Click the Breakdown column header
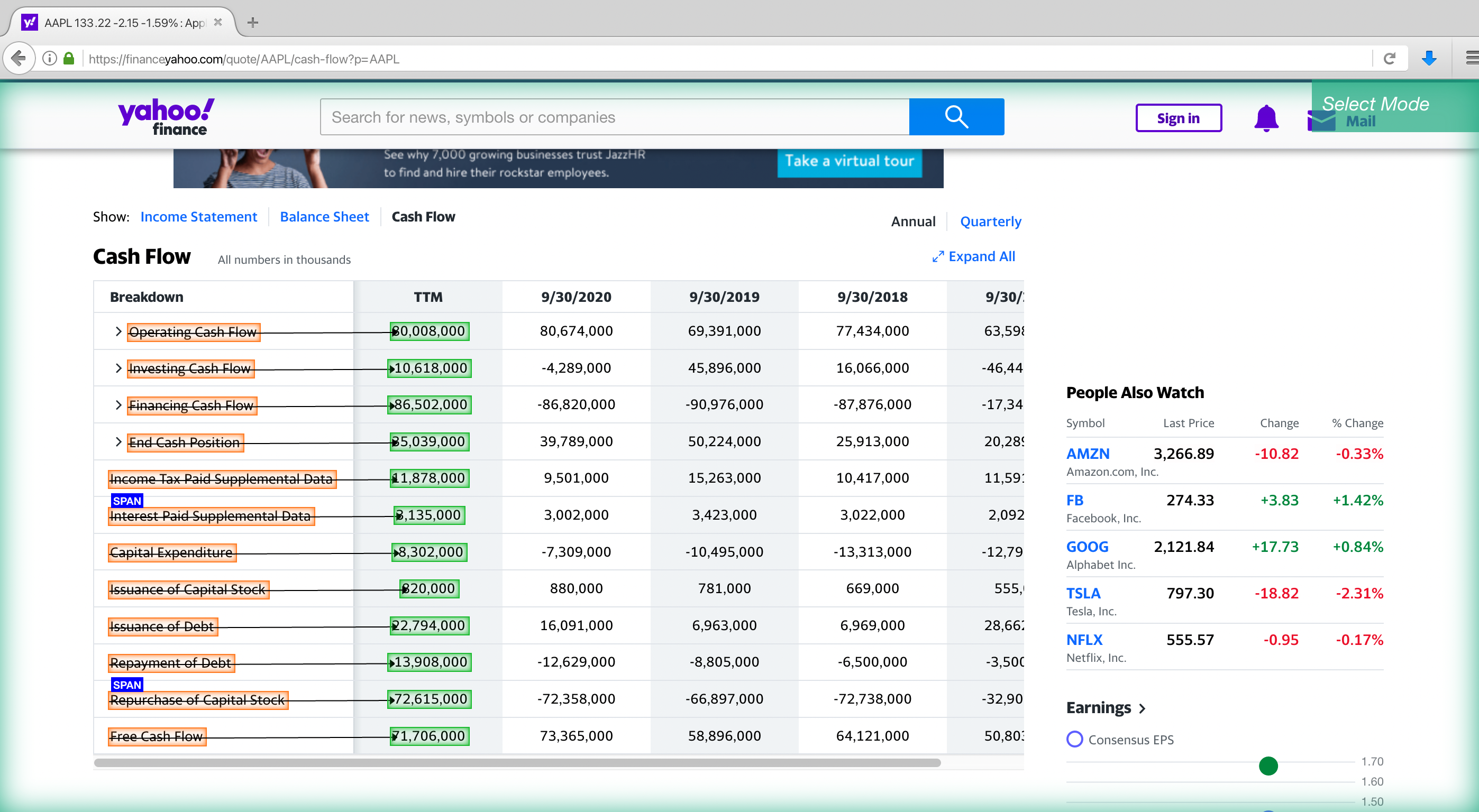Viewport: 1479px width, 812px height. coord(147,297)
